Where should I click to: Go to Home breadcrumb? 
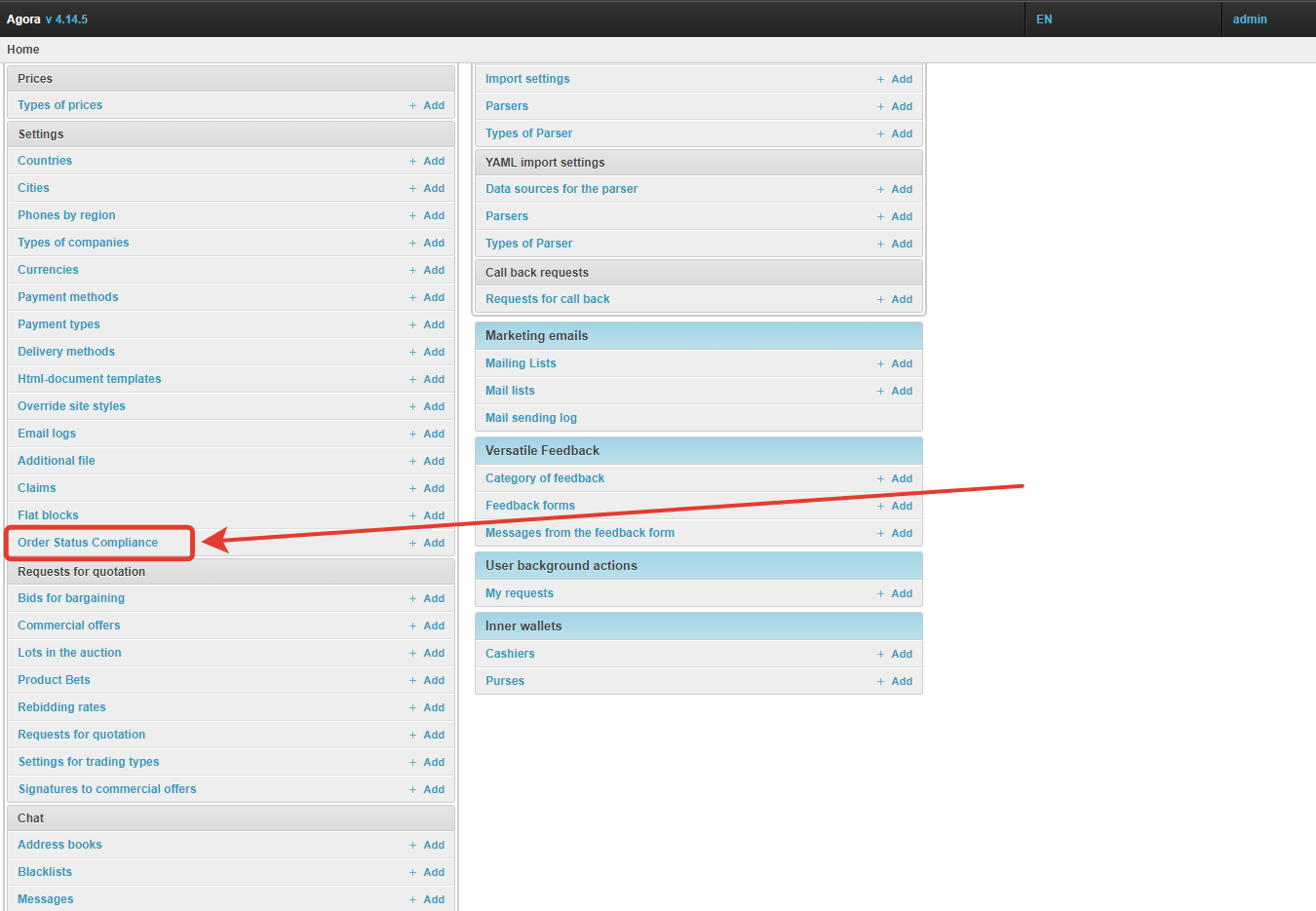click(x=23, y=50)
